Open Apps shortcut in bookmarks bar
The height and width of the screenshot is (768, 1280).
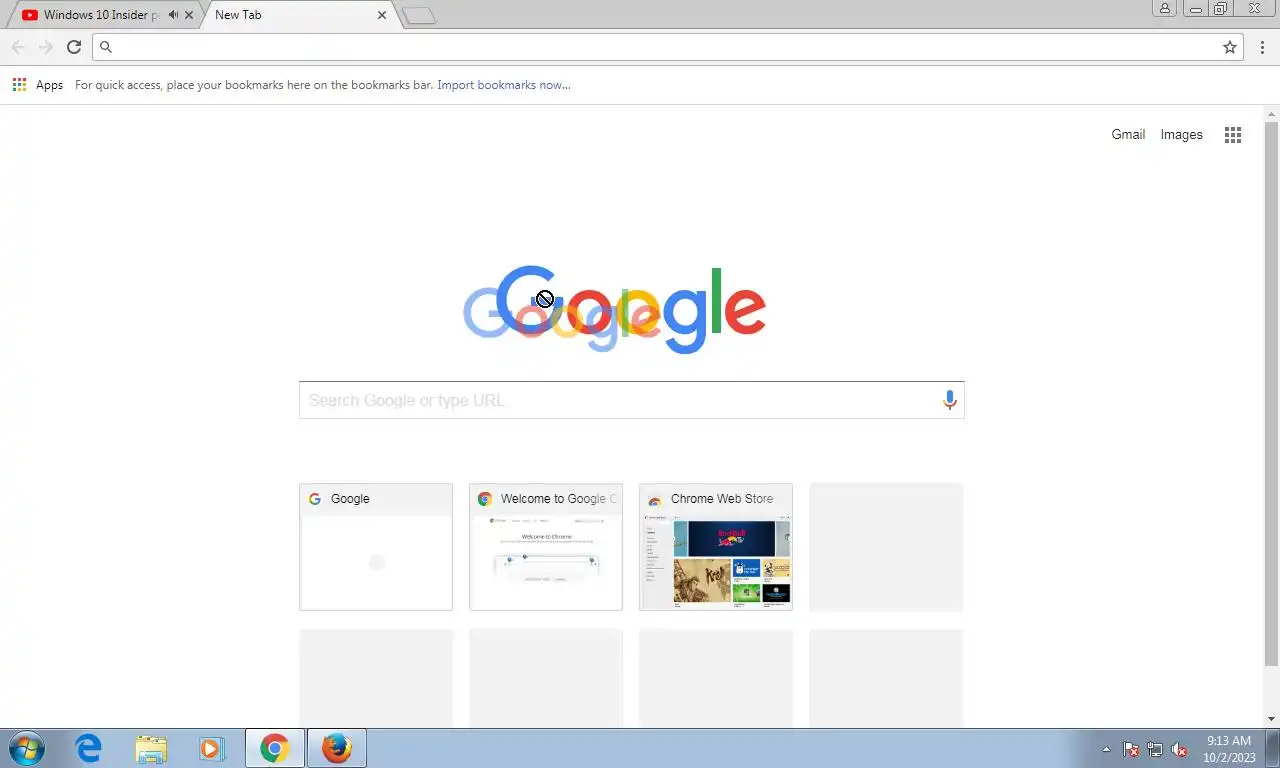tap(38, 85)
